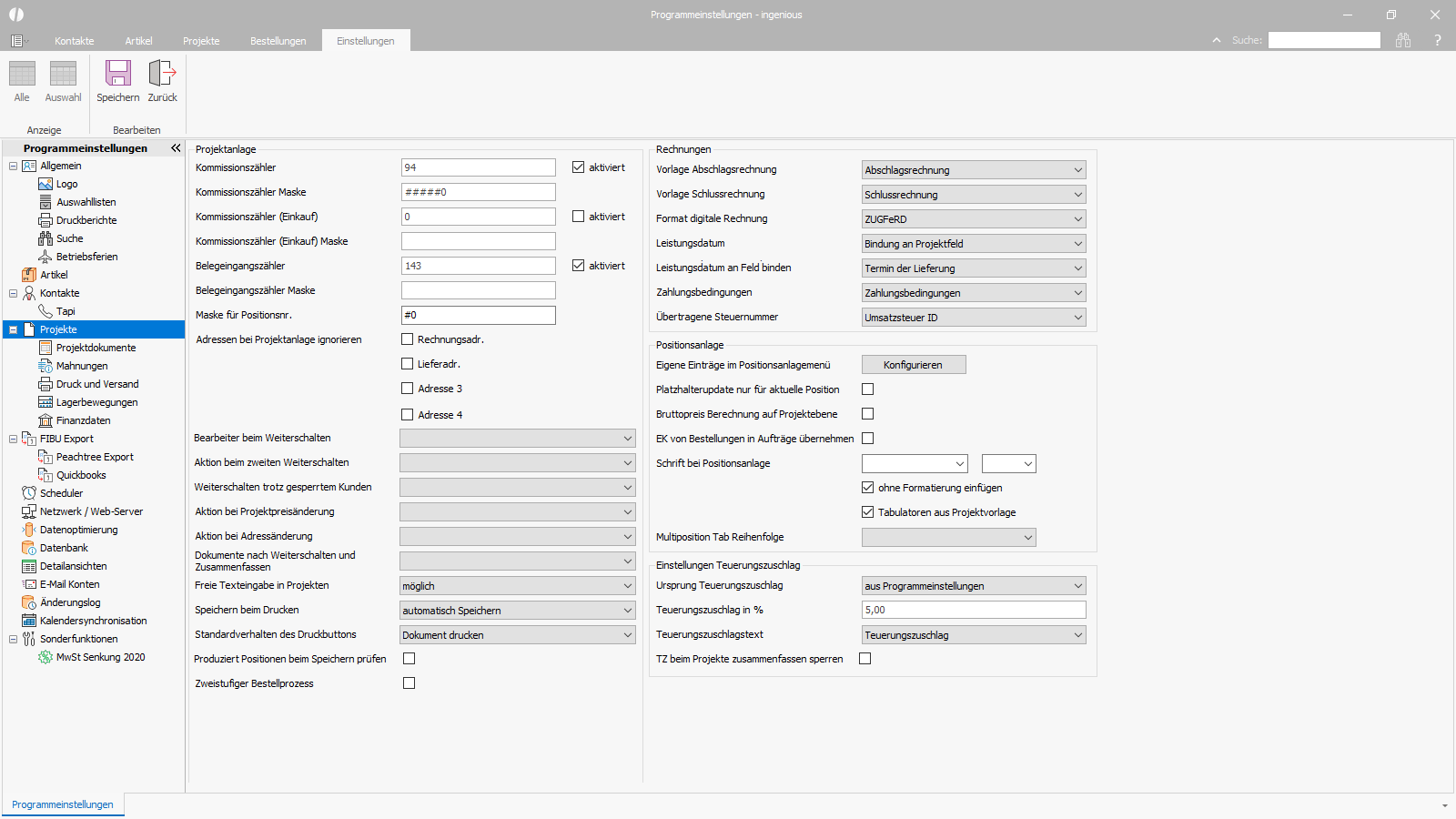
Task: Click the Alle display icon
Action: point(22,73)
